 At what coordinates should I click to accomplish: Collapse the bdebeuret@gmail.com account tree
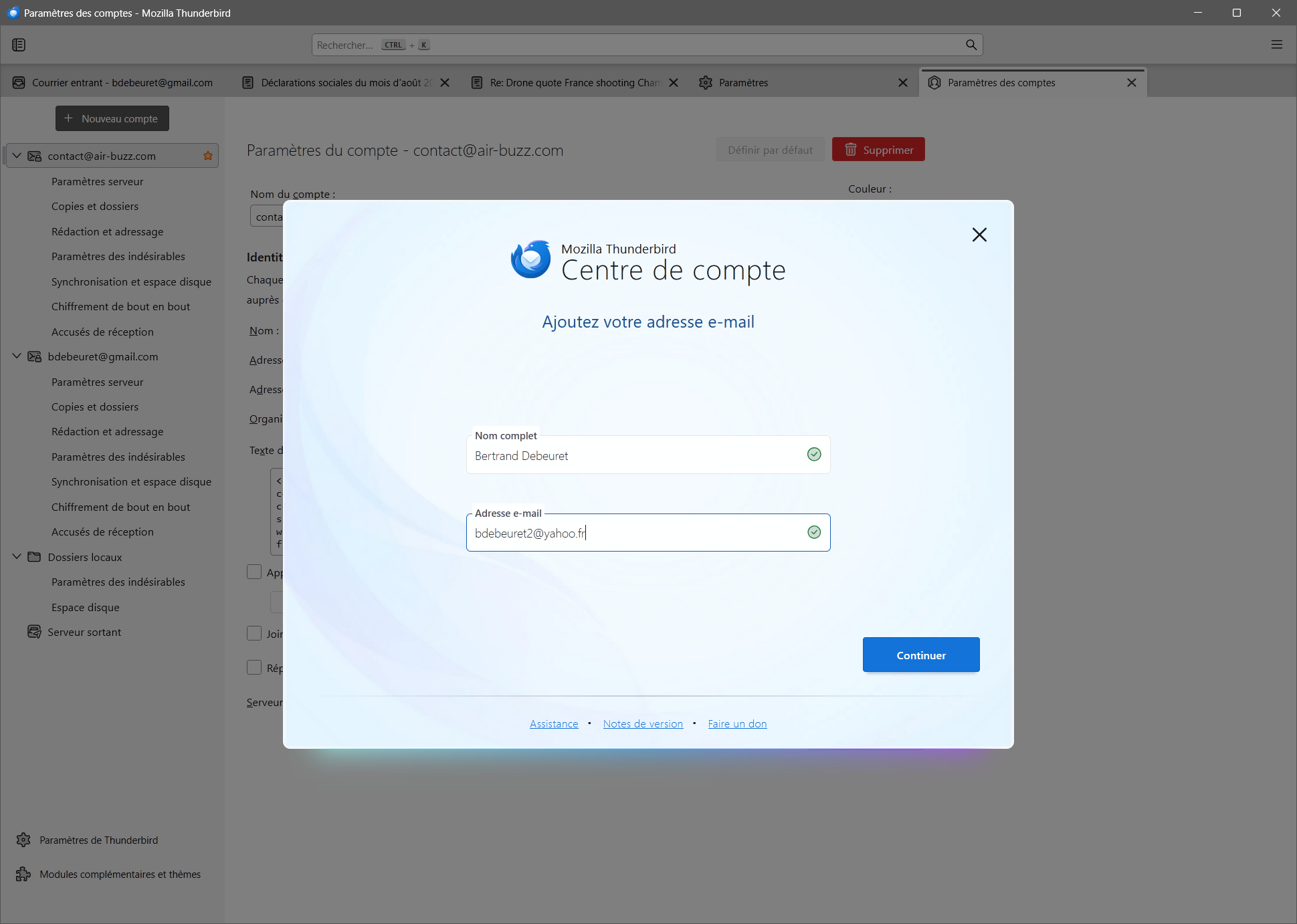17,356
